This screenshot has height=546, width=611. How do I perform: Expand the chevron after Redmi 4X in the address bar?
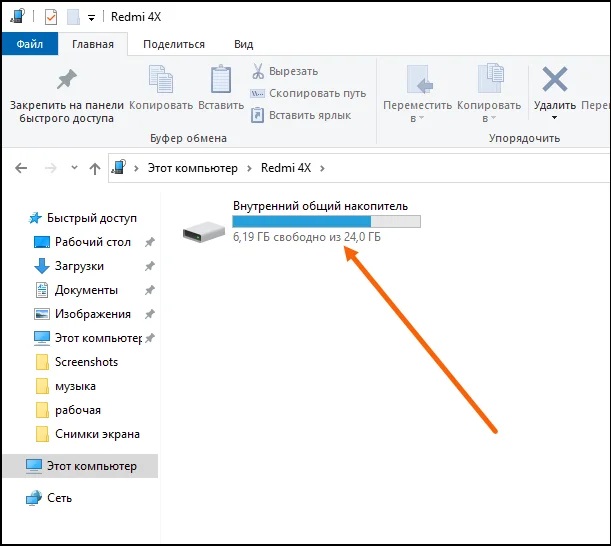coord(322,168)
